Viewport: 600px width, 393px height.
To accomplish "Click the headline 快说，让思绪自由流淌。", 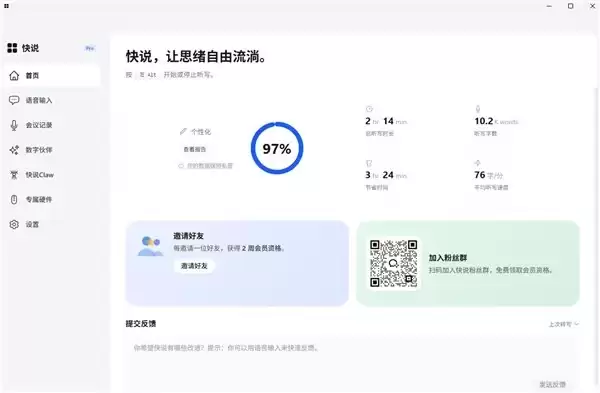I will tap(196, 57).
